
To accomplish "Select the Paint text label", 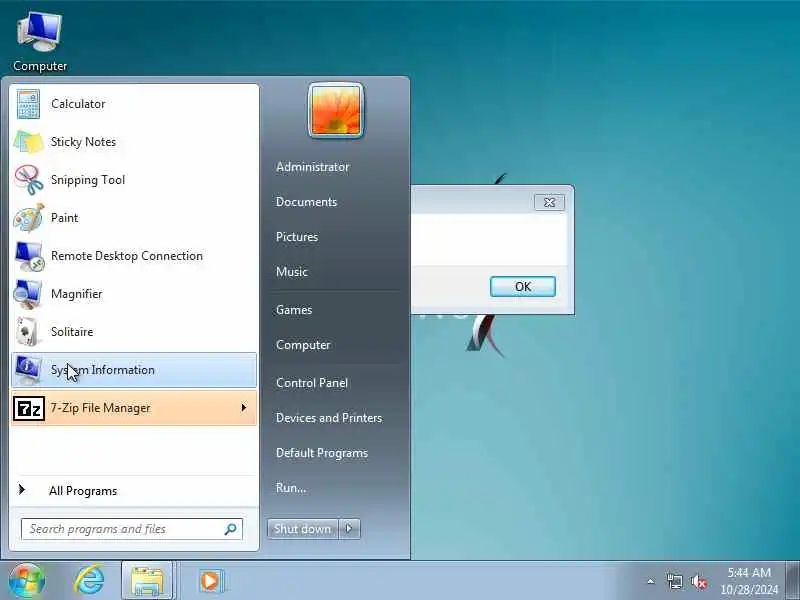I will point(64,218).
